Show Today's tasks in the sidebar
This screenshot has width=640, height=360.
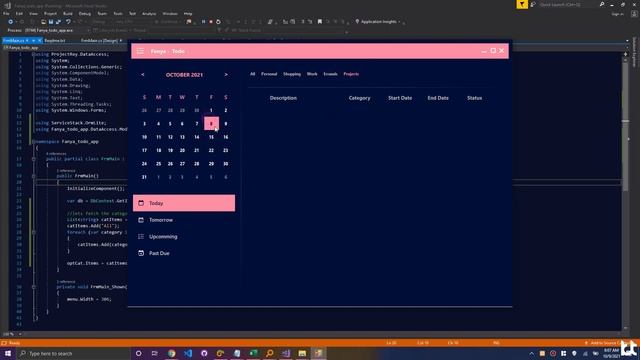pos(184,203)
